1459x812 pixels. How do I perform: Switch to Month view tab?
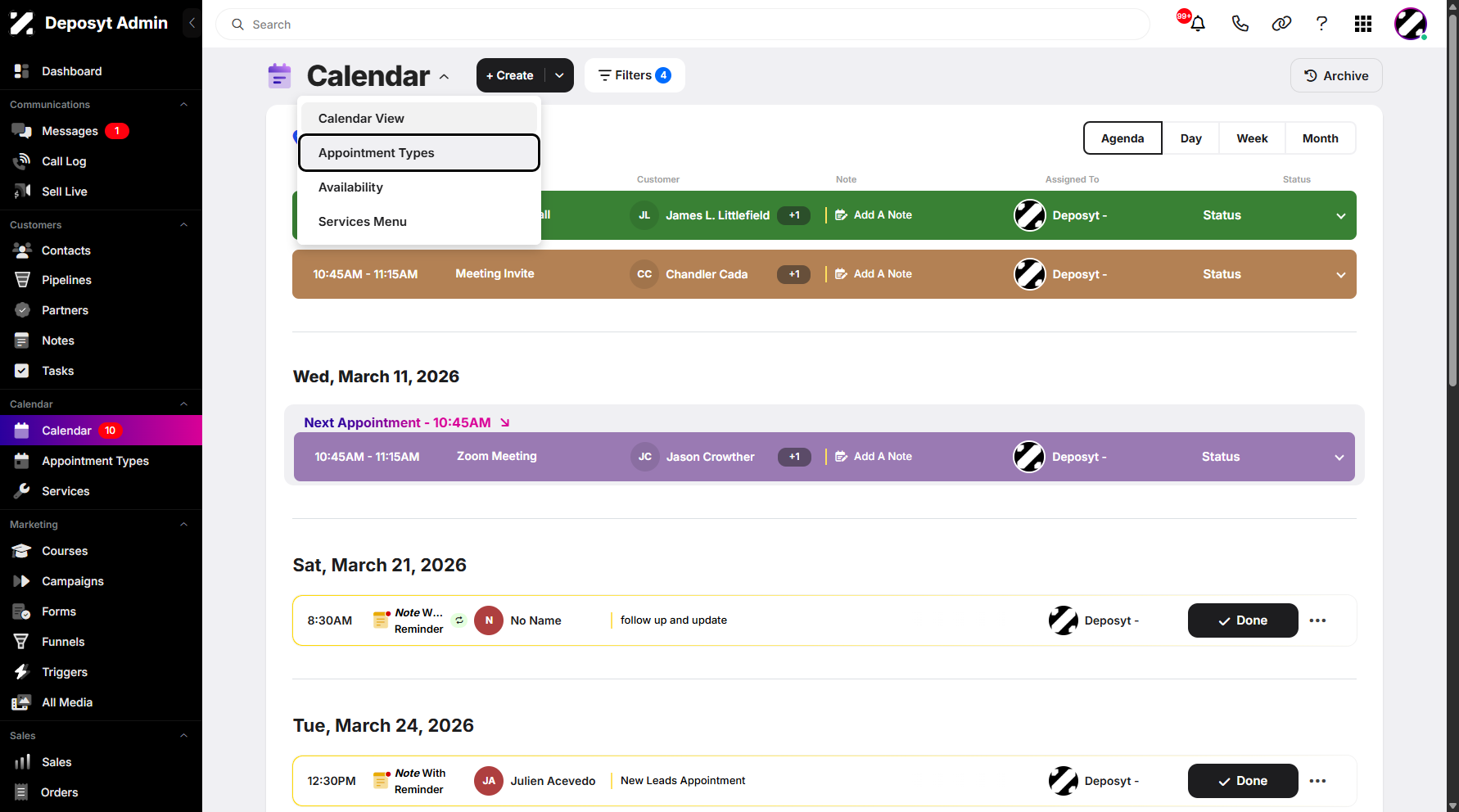pyautogui.click(x=1320, y=138)
